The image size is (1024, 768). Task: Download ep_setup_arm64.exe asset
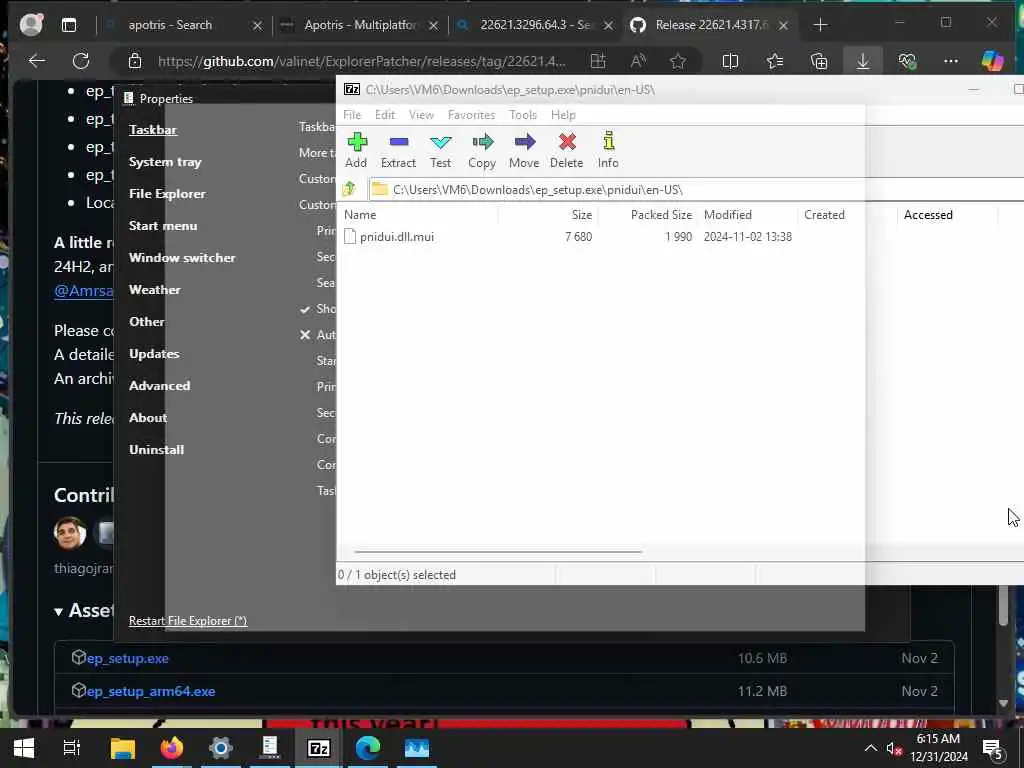coord(151,691)
